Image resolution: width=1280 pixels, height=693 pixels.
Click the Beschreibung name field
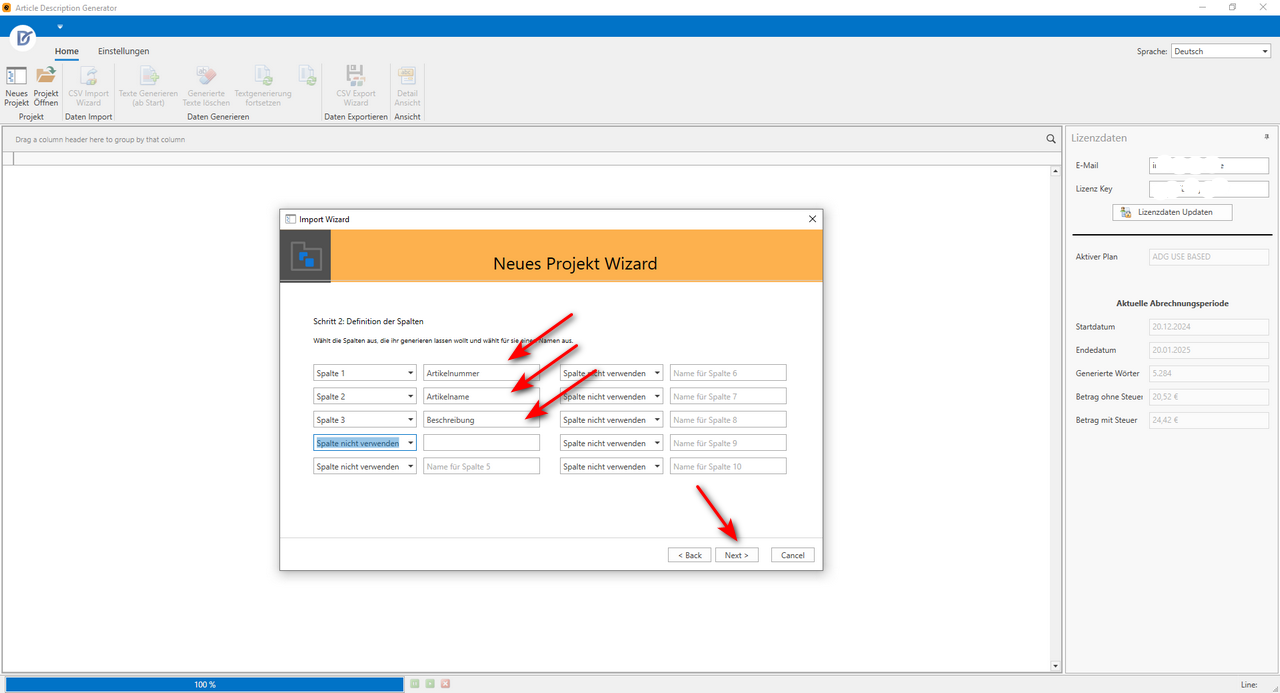[x=481, y=420]
